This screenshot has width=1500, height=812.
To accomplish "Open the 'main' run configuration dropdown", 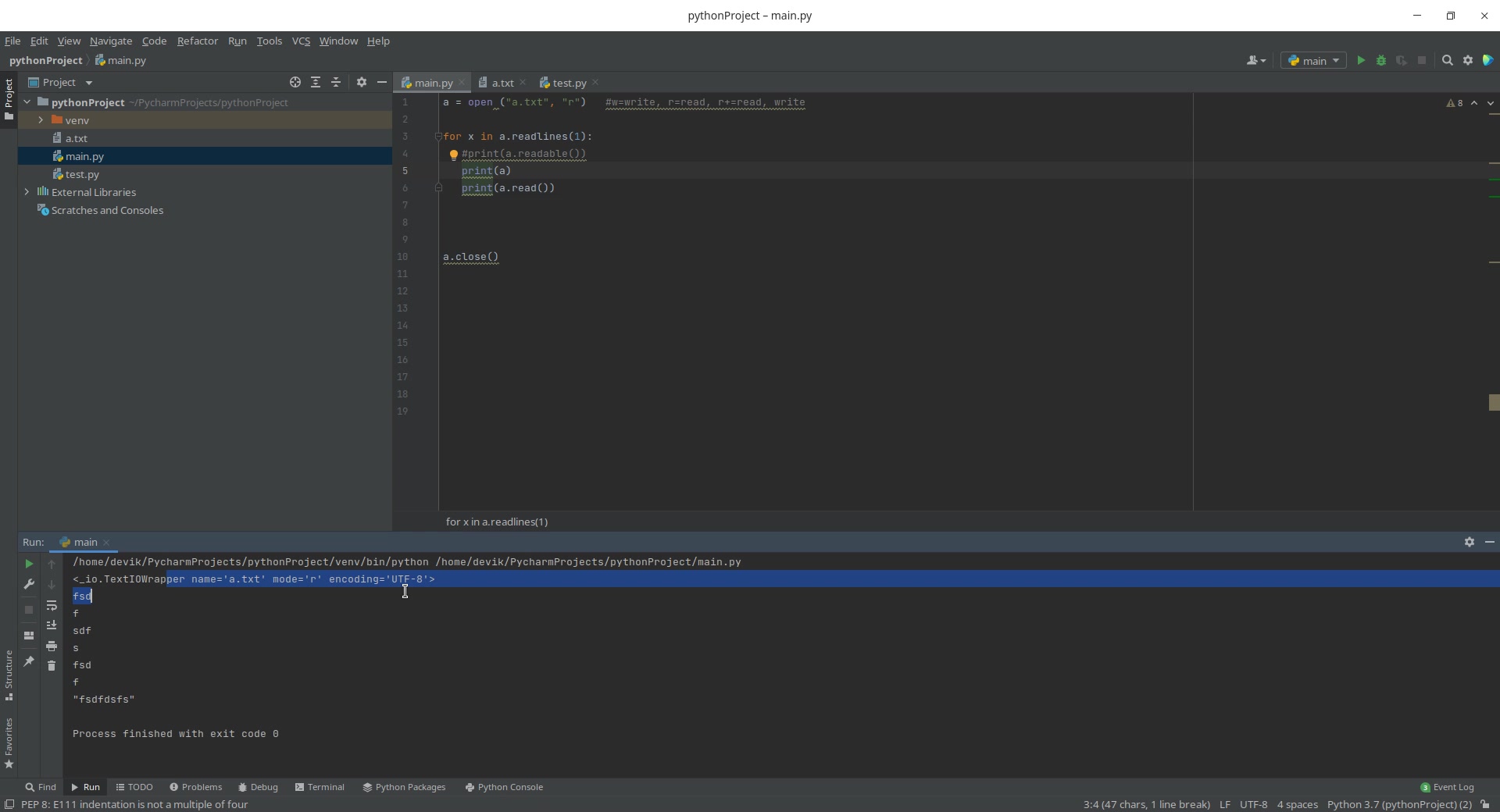I will 1315,60.
